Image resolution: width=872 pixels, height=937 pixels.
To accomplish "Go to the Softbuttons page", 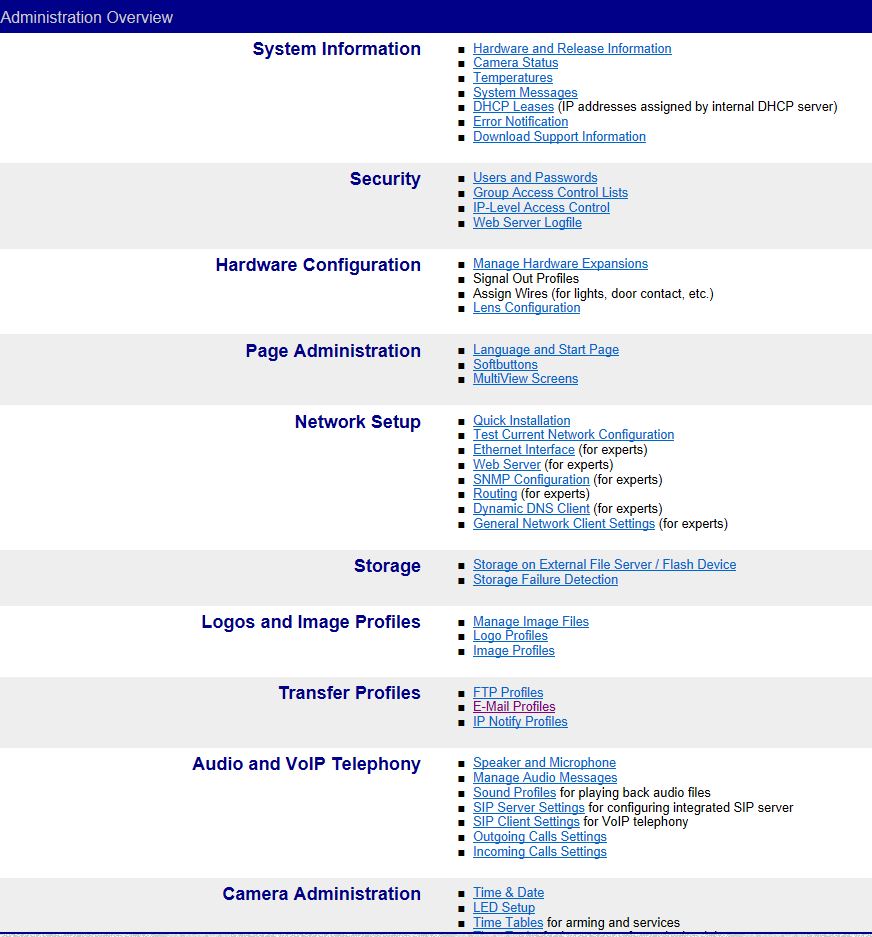I will coord(505,365).
